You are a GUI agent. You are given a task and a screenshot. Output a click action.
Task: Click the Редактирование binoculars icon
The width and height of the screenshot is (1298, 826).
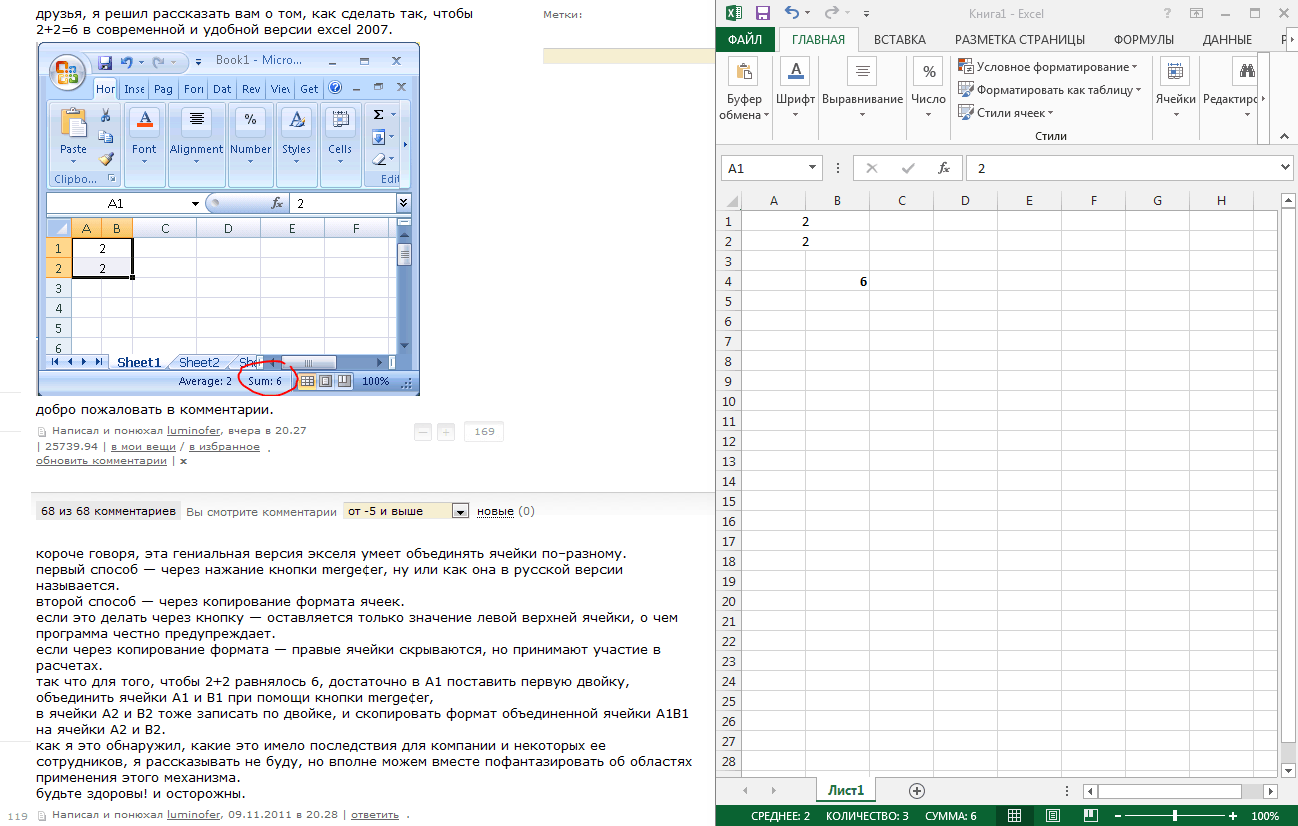tap(1246, 72)
